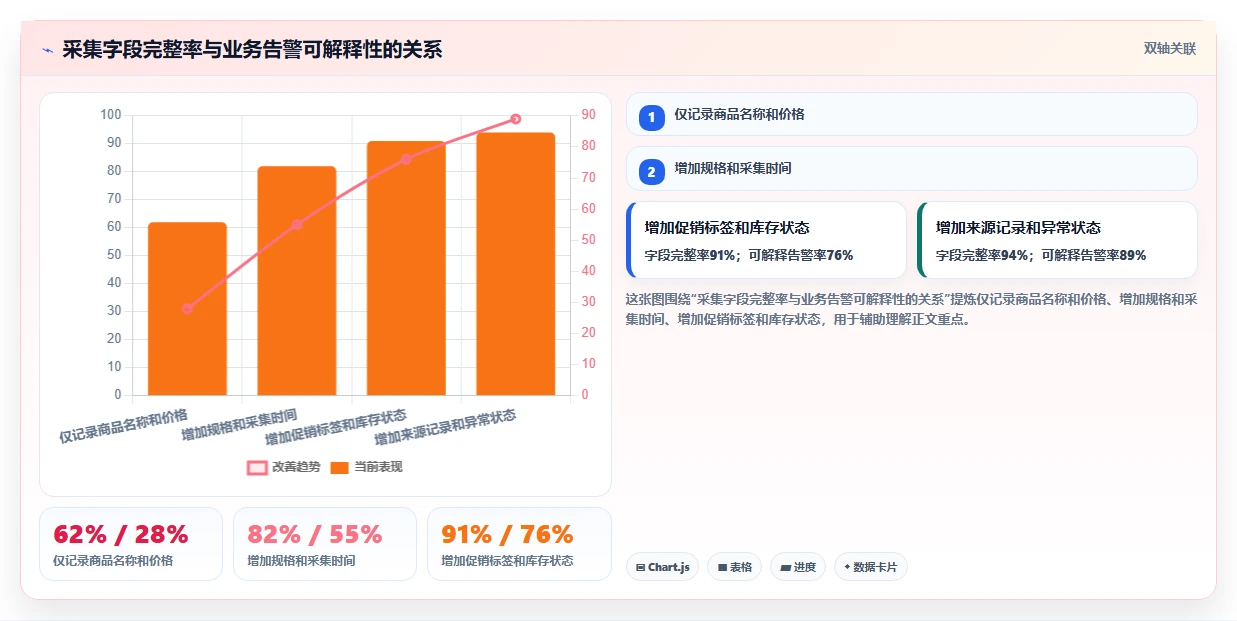Click the 双轴关联 label in header
This screenshot has height=621, width=1237.
(x=1170, y=48)
